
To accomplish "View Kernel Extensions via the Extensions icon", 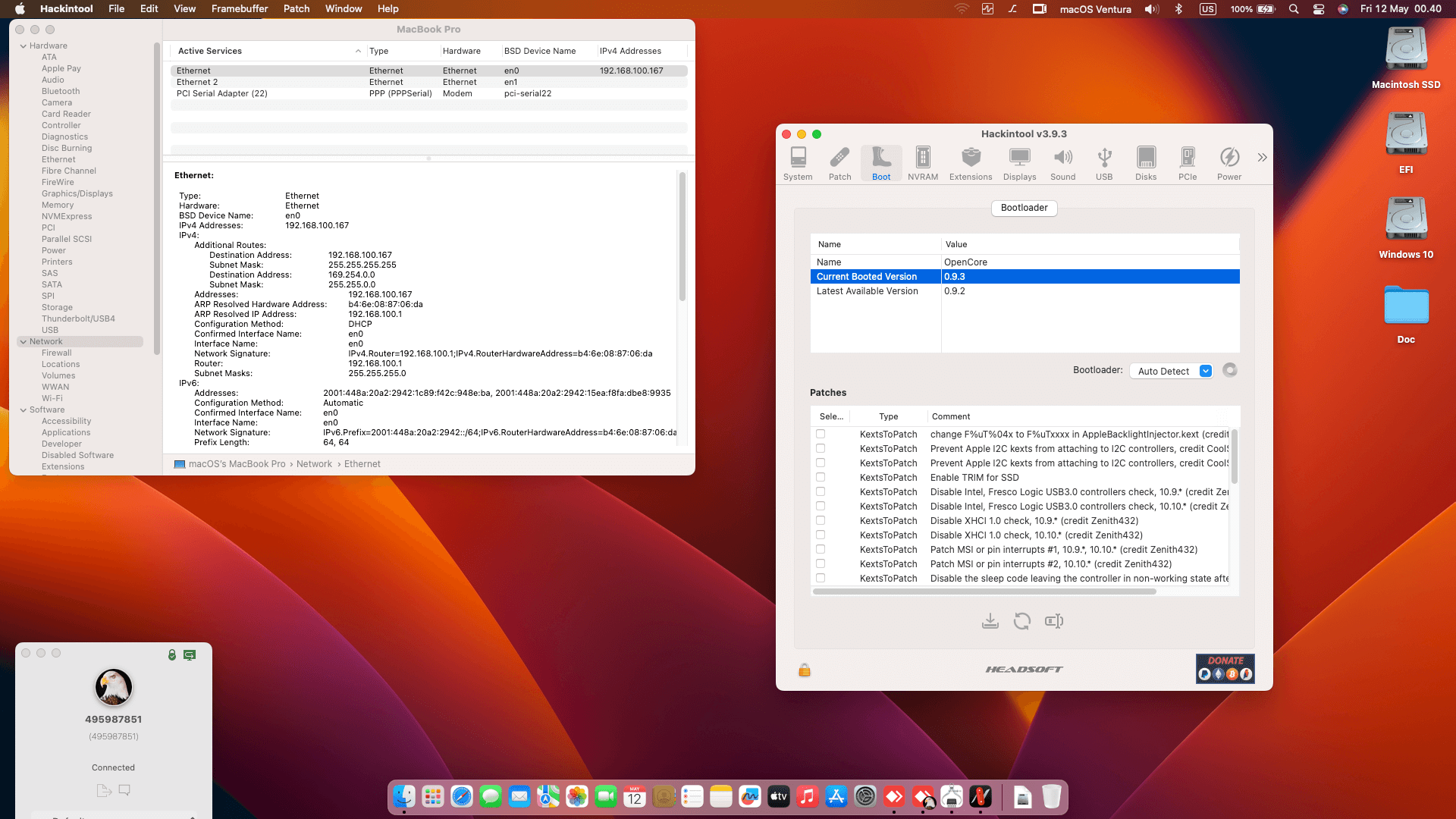I will click(971, 161).
